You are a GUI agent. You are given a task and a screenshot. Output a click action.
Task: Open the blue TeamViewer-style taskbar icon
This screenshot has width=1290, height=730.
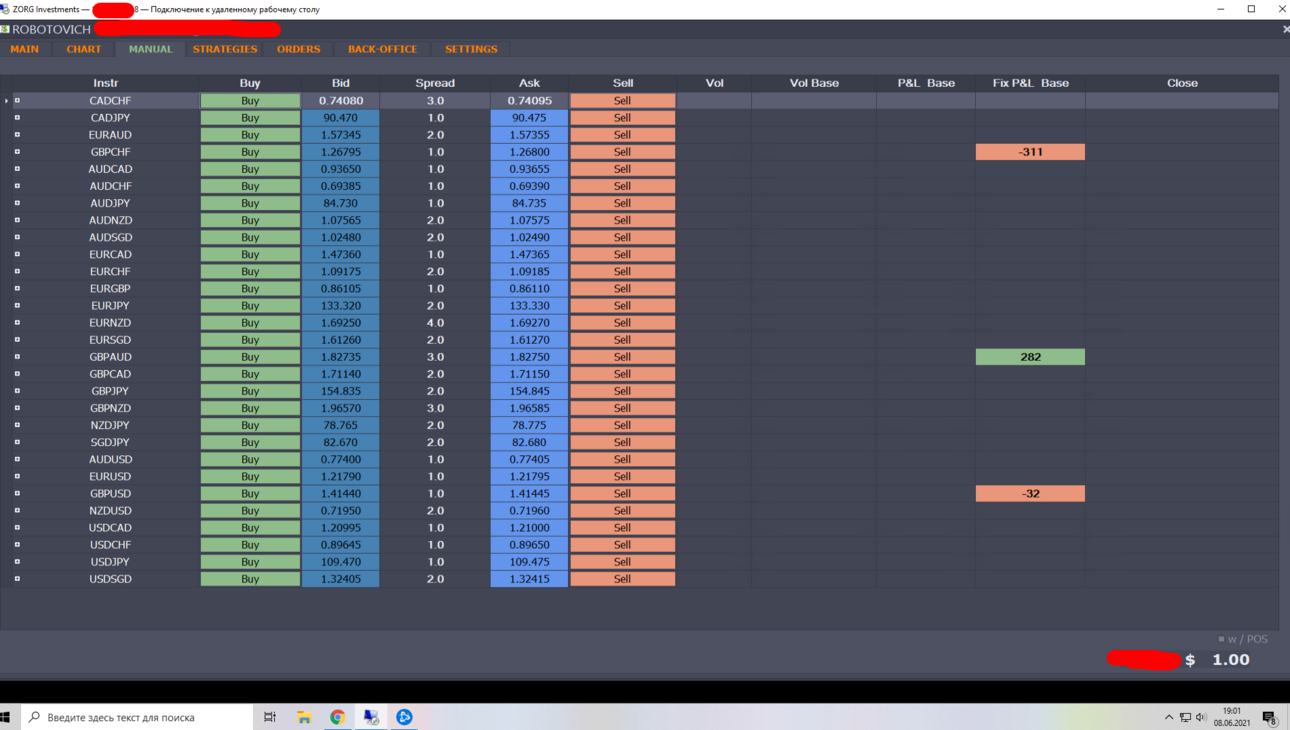[x=405, y=717]
